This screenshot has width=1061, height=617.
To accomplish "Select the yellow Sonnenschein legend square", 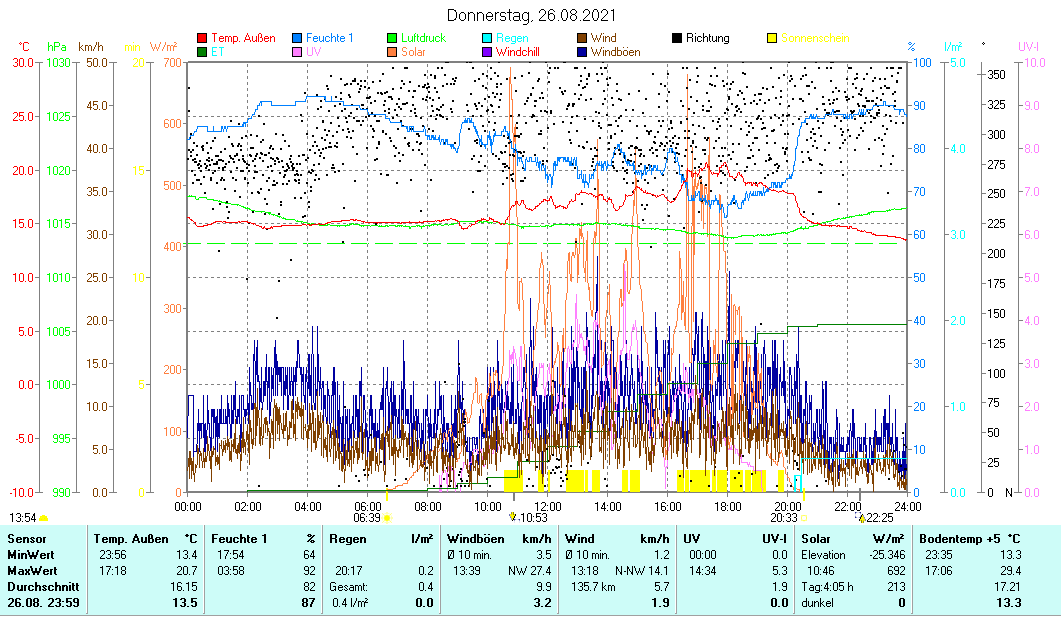I will tap(772, 38).
